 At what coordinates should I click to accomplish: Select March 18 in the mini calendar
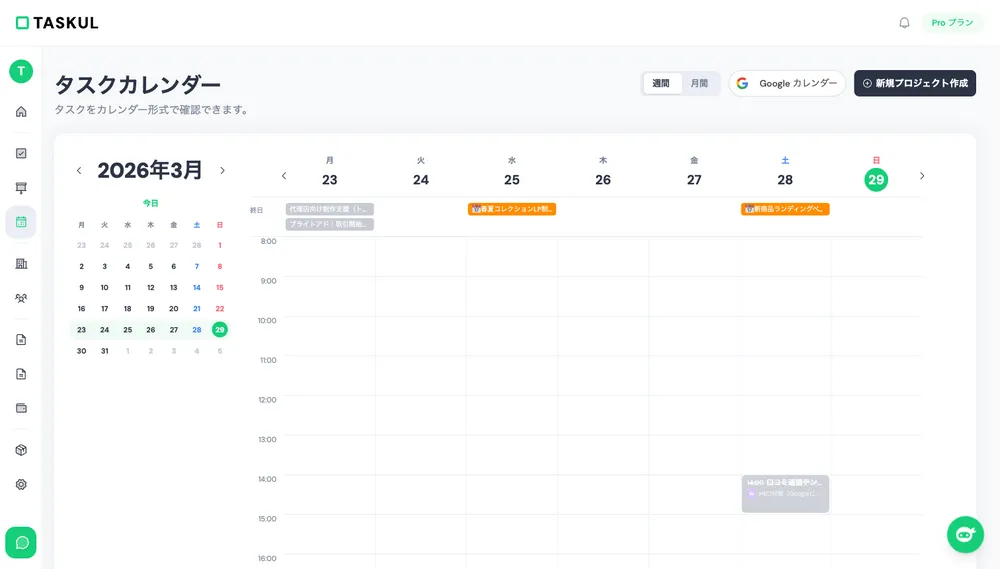tap(128, 309)
